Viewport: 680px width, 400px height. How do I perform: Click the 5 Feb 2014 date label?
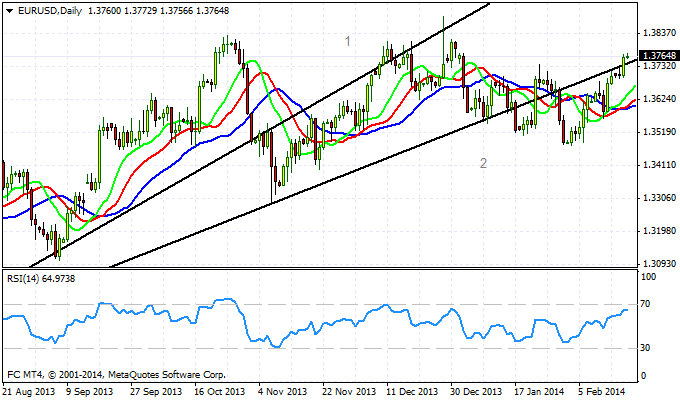coord(603,392)
